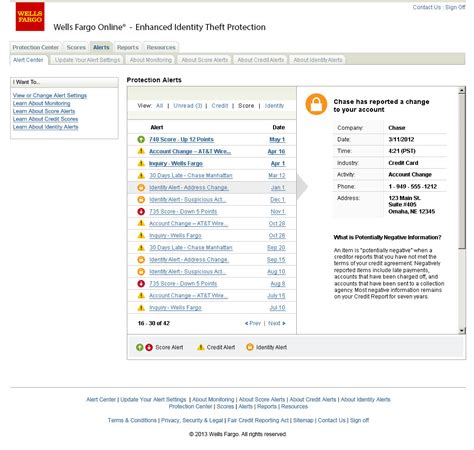Open About Identity Alerts sub-tab
This screenshot has width=474, height=450.
tap(318, 60)
